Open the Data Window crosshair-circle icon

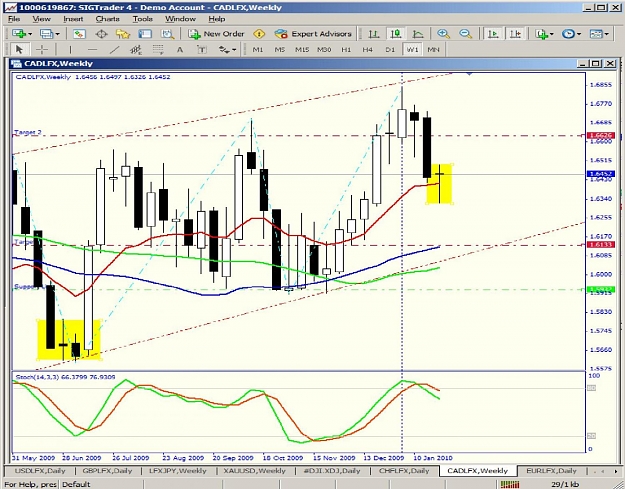(101, 34)
